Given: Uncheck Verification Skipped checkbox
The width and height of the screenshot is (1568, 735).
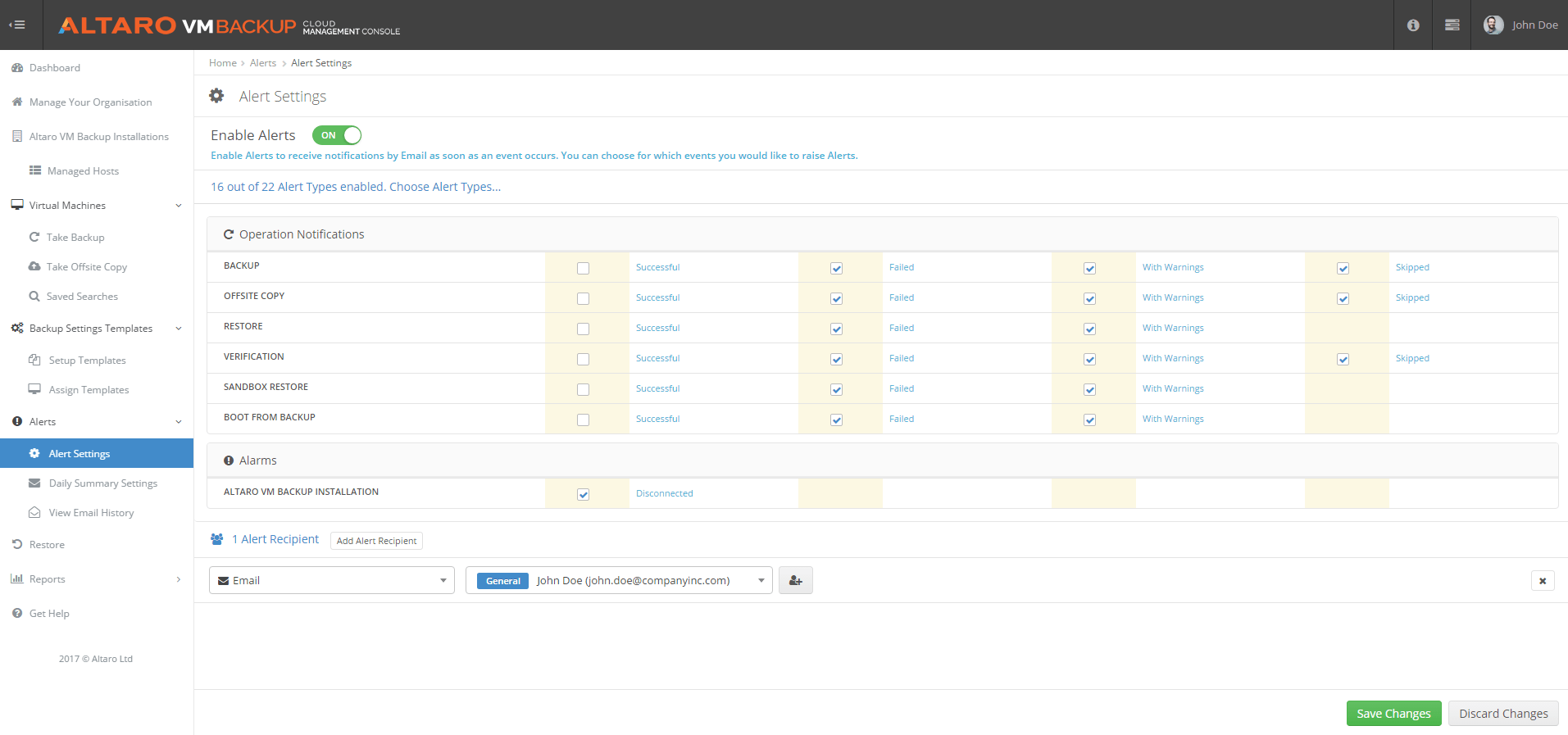Looking at the screenshot, I should point(1343,359).
